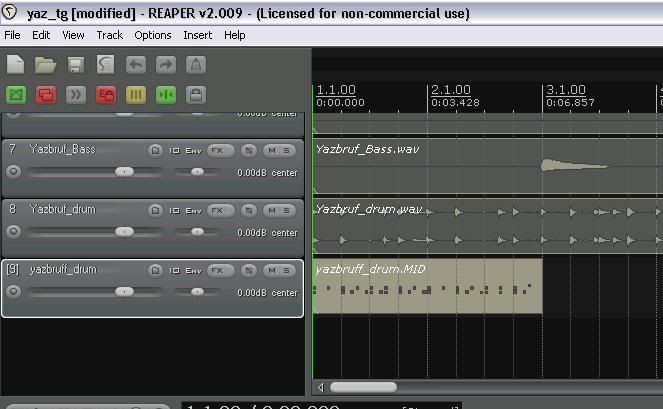
Task: Toggle the yellow grid lines icon
Action: tap(136, 95)
